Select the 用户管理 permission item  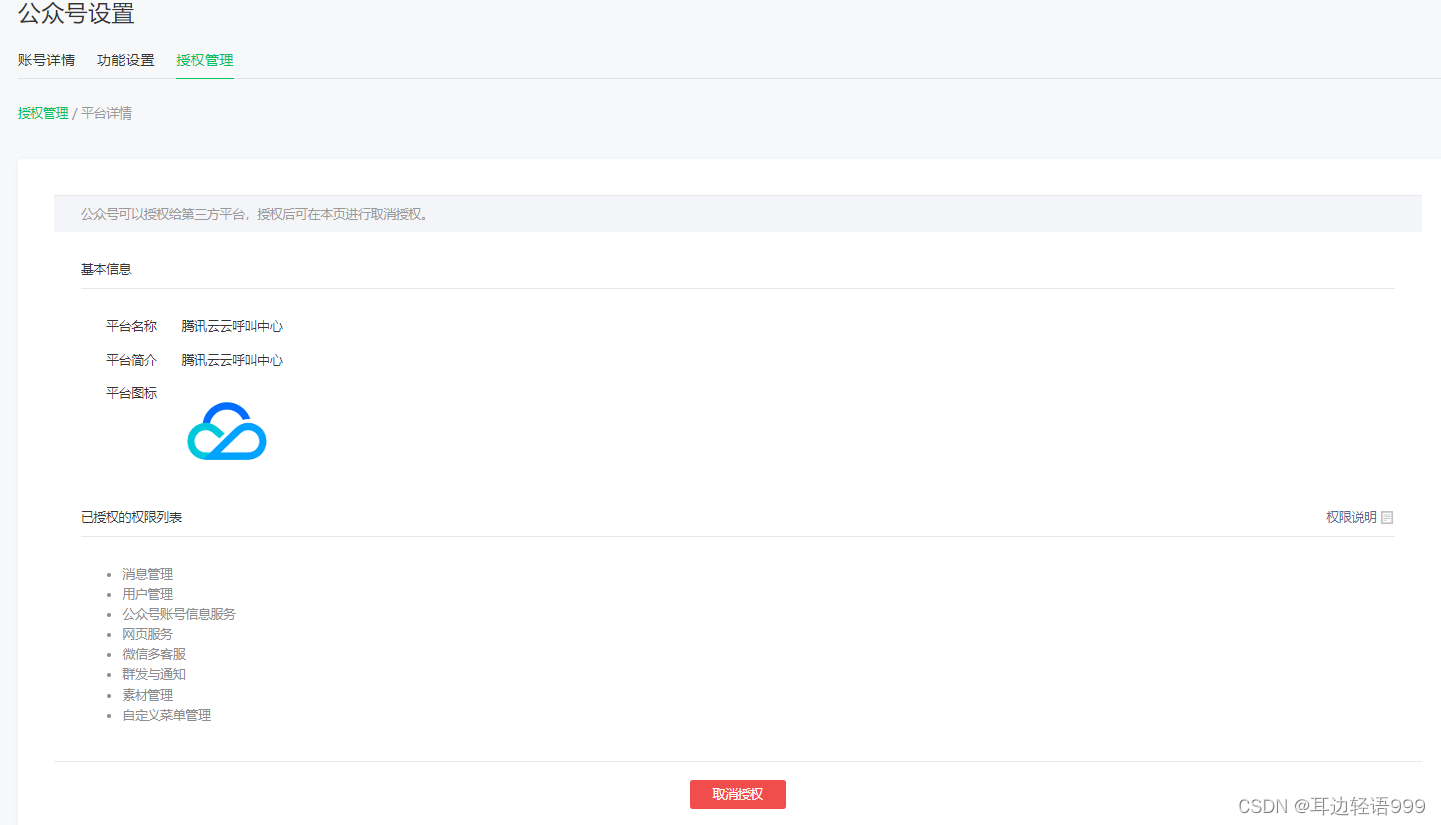pyautogui.click(x=148, y=594)
